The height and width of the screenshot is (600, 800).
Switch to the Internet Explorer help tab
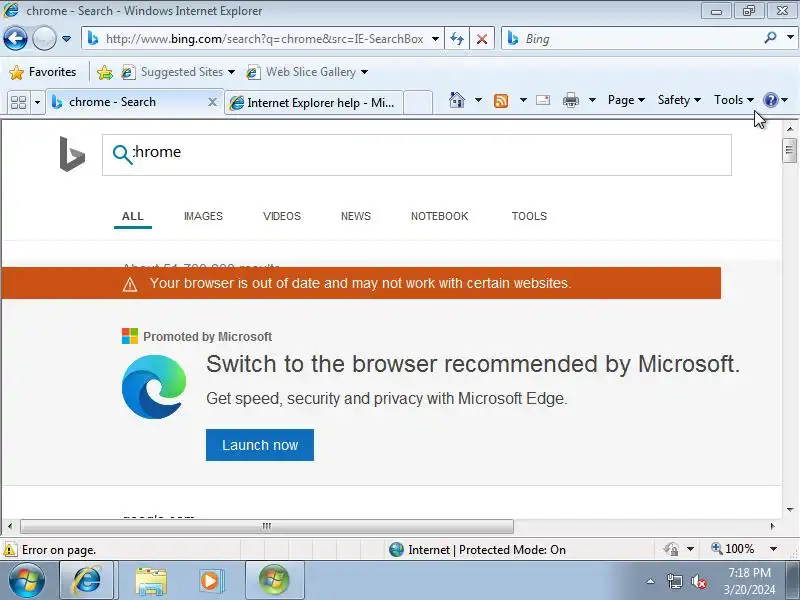tap(314, 103)
